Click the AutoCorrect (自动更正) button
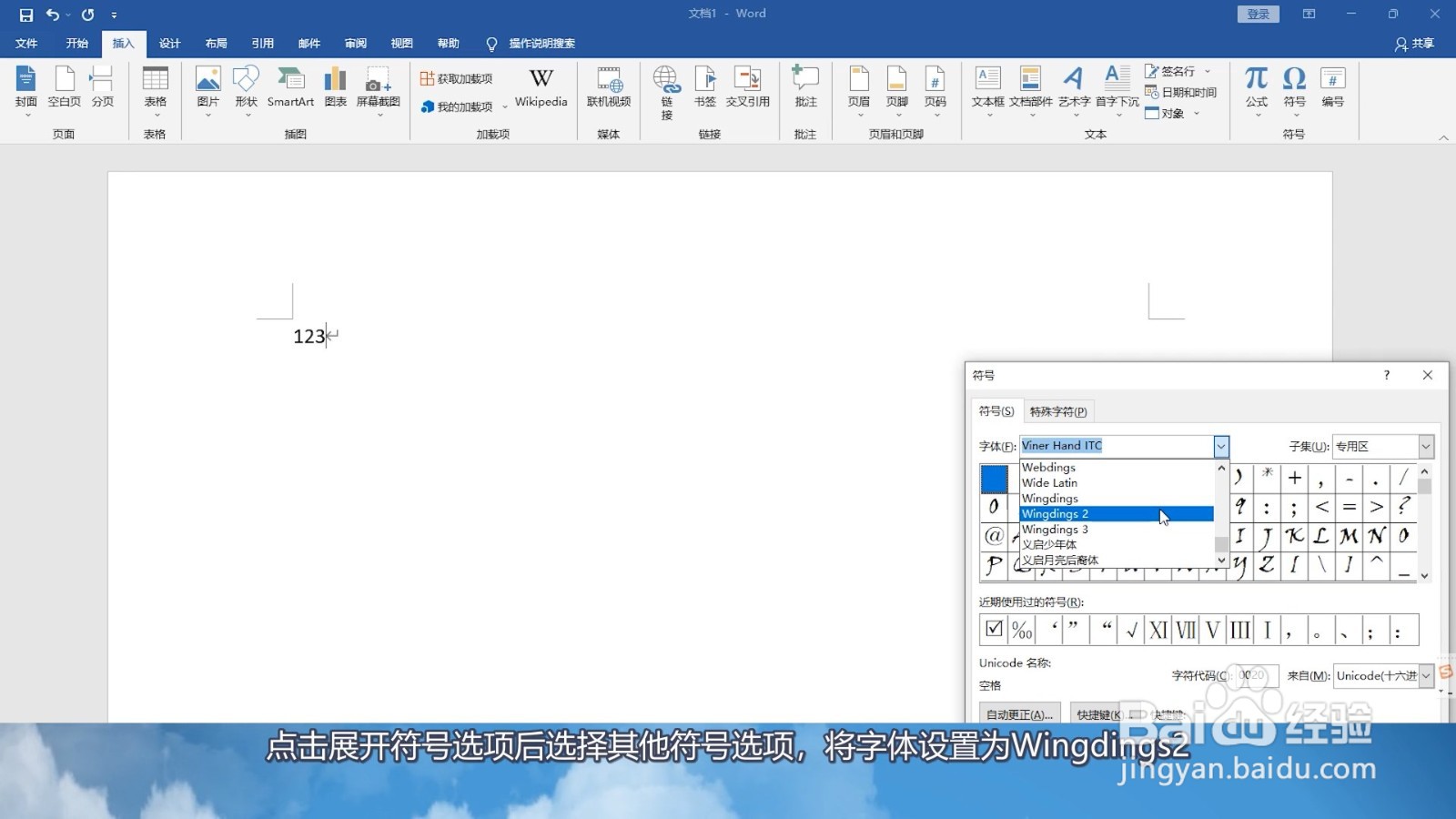The width and height of the screenshot is (1456, 819). [x=1019, y=714]
